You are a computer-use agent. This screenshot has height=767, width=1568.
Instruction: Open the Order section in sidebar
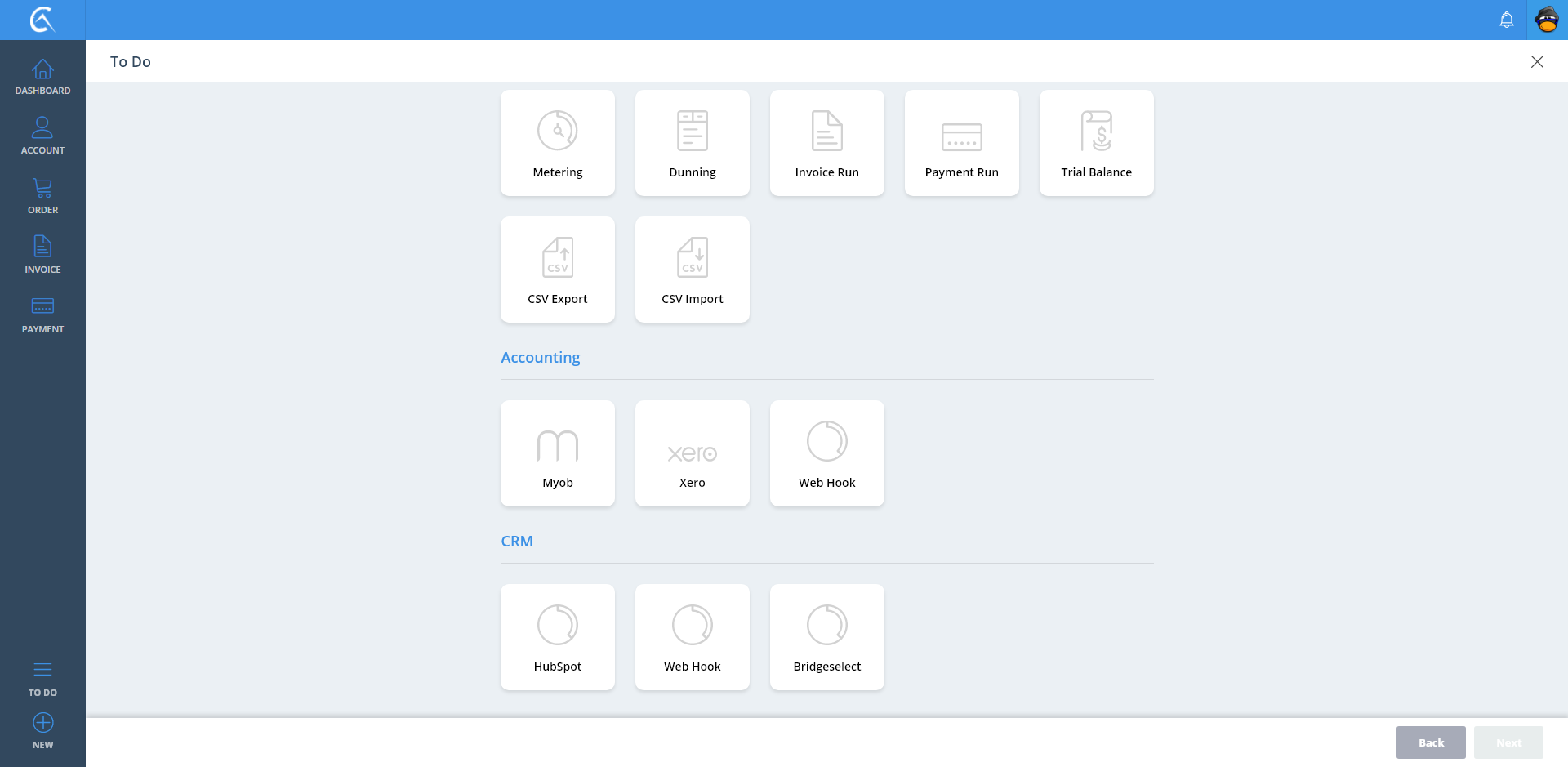(42, 196)
